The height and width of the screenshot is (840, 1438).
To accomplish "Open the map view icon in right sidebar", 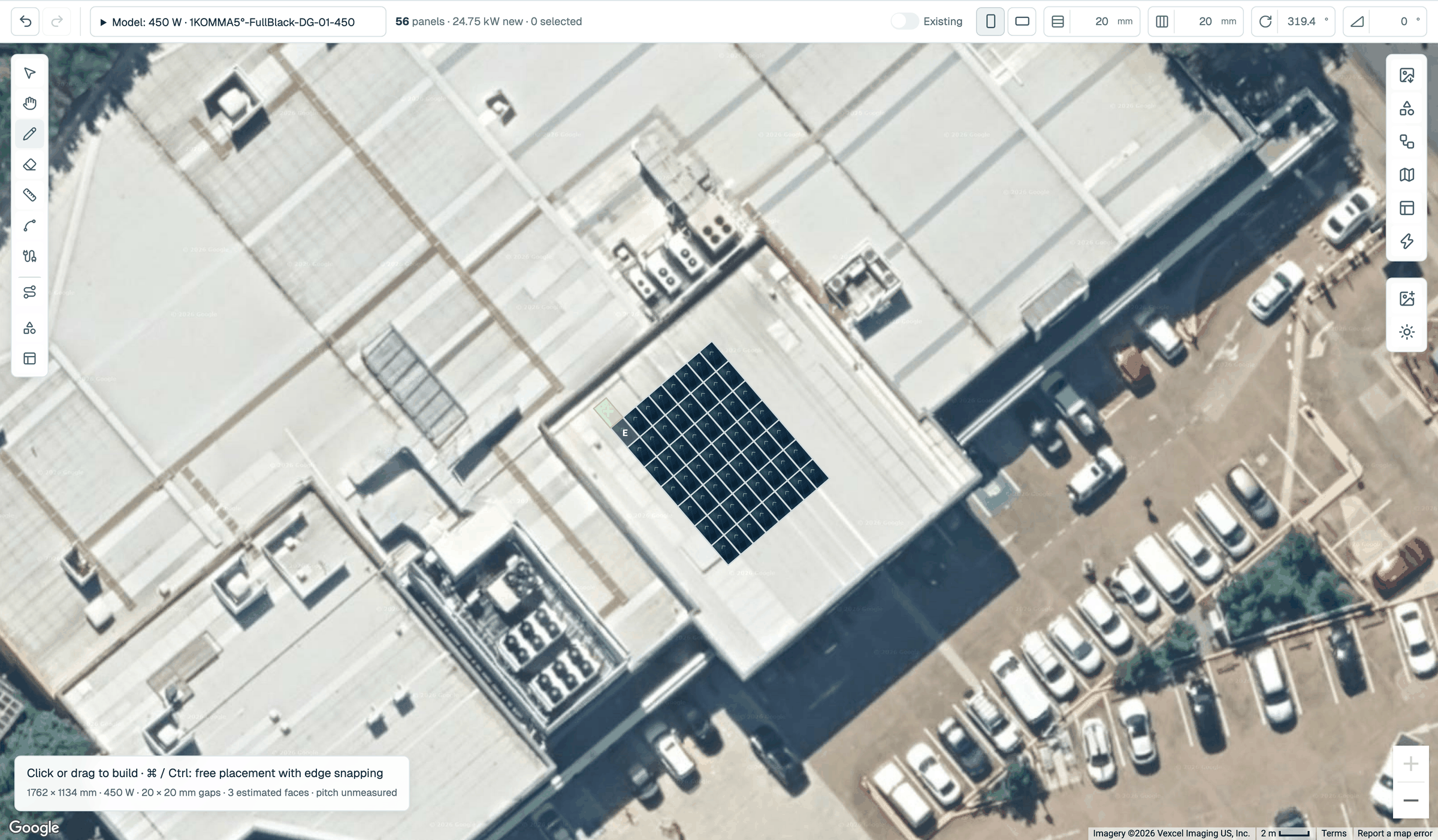I will [x=1407, y=175].
